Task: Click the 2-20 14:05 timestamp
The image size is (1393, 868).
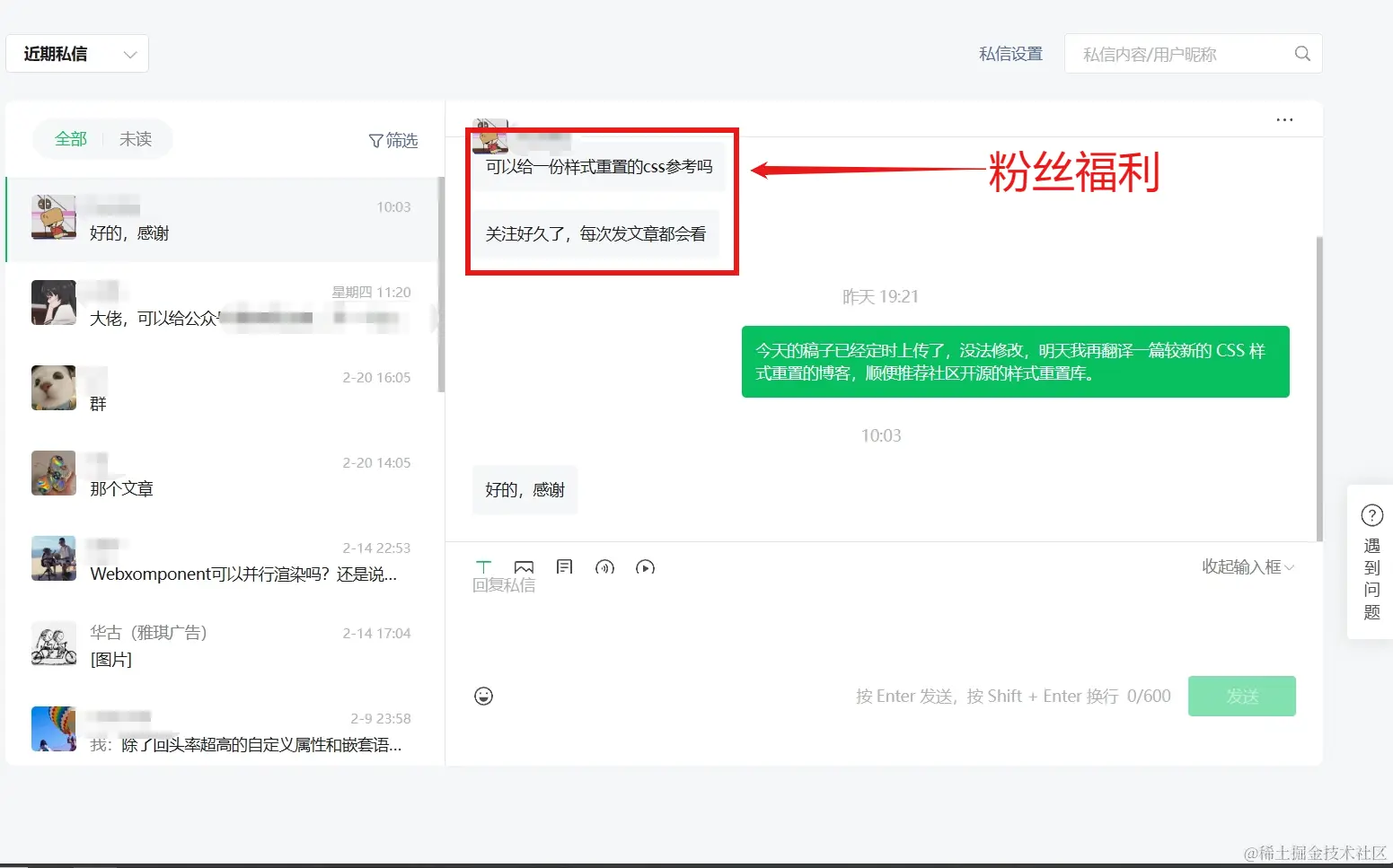Action: [x=376, y=463]
